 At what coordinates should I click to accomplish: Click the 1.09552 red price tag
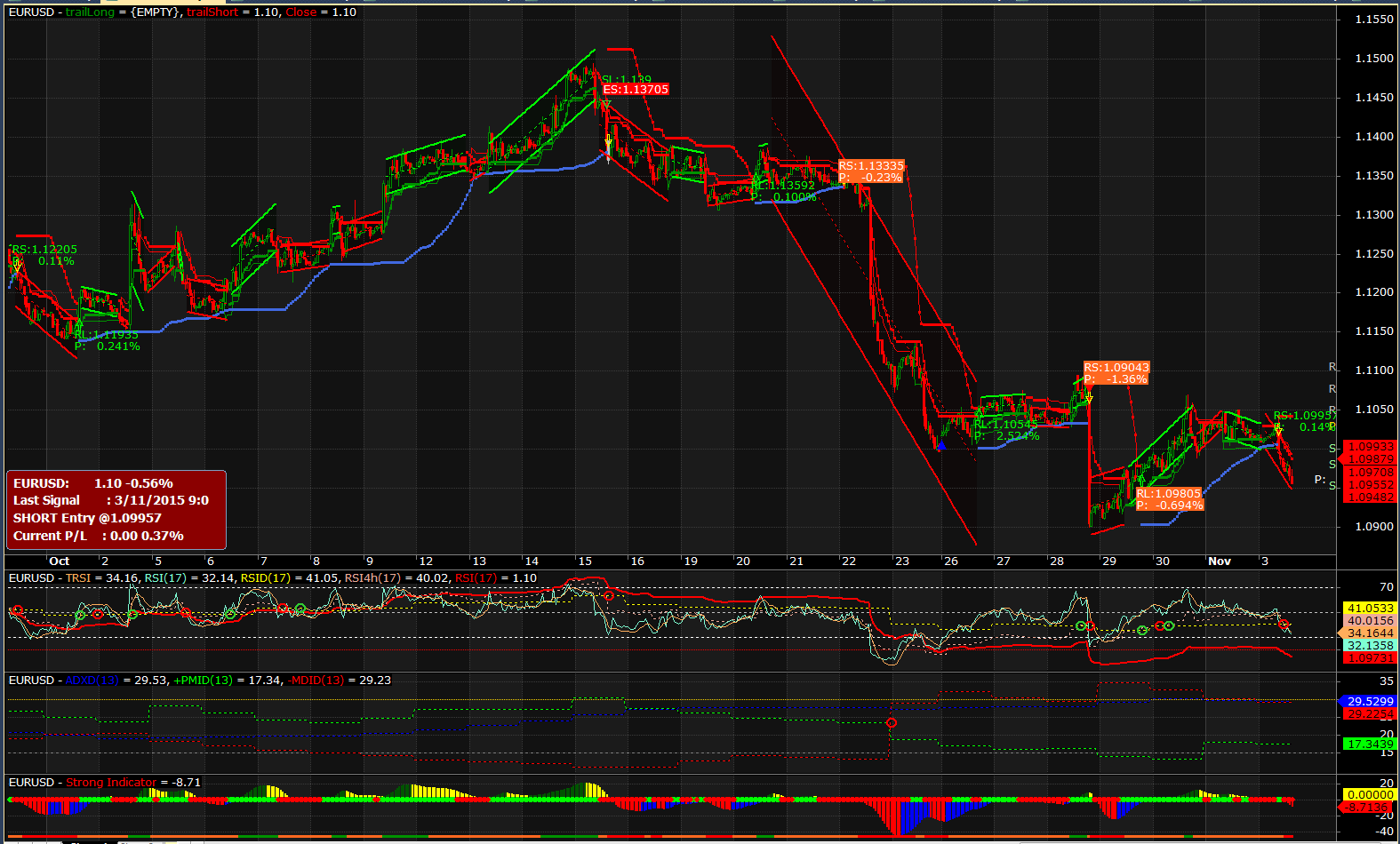tap(1368, 485)
